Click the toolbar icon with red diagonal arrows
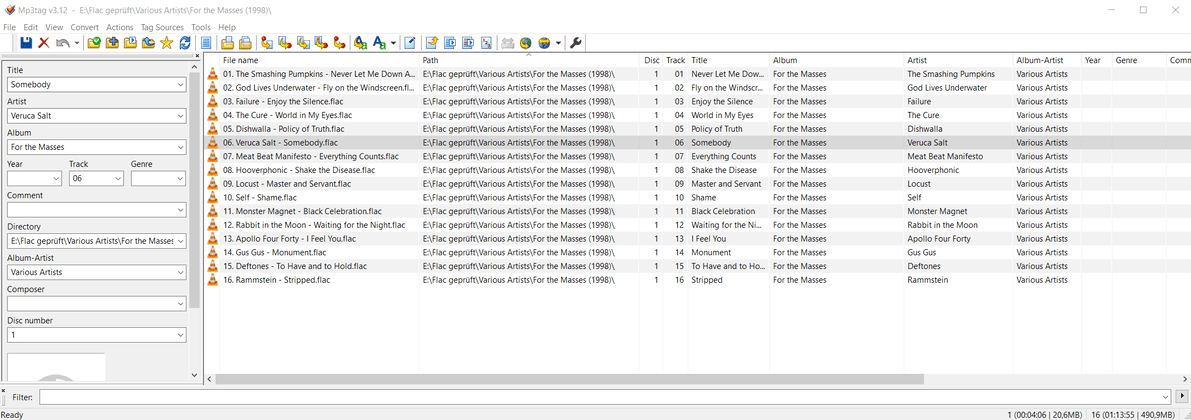This screenshot has height=420, width=1191. point(486,43)
